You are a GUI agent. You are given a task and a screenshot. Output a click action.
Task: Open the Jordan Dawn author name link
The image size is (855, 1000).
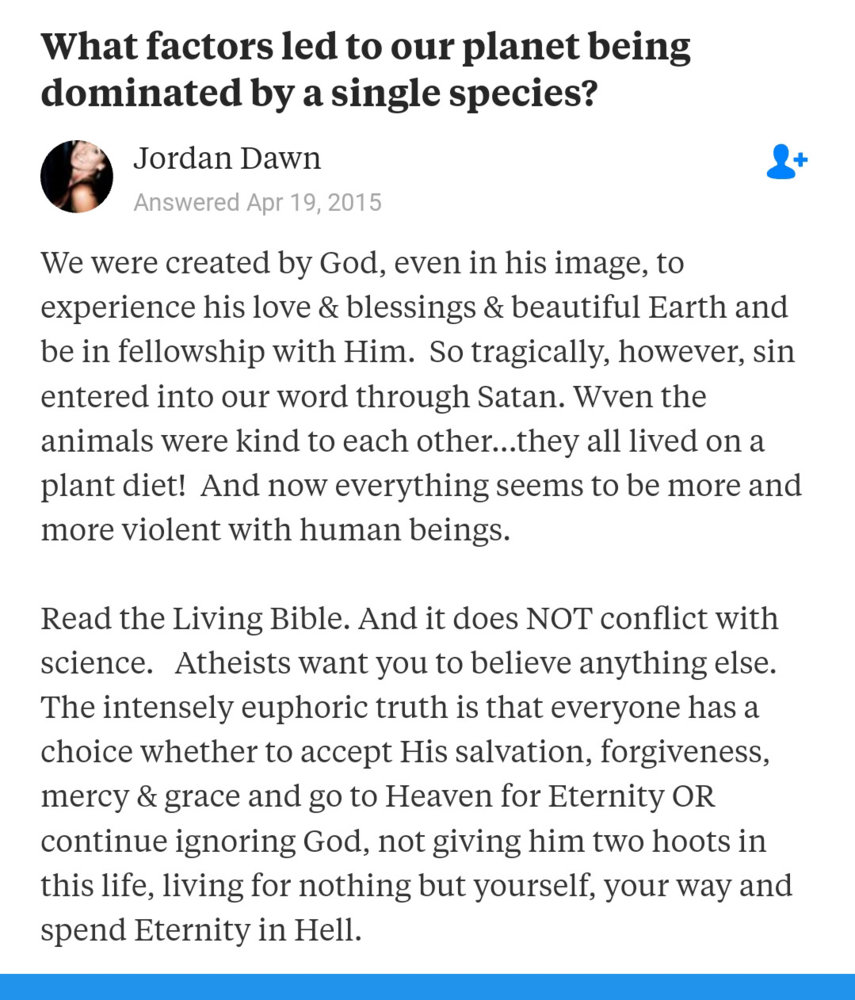[x=227, y=159]
